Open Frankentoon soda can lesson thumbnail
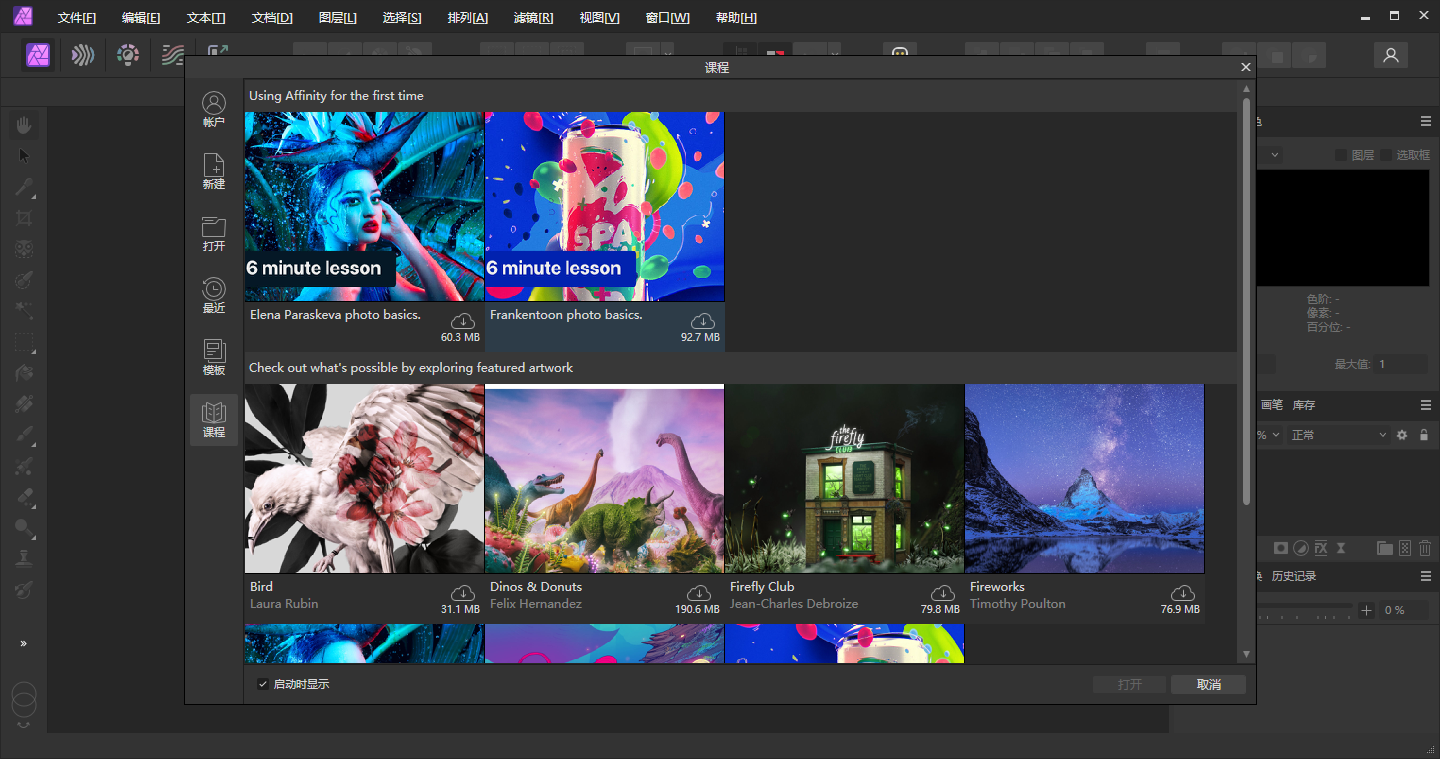 [604, 206]
